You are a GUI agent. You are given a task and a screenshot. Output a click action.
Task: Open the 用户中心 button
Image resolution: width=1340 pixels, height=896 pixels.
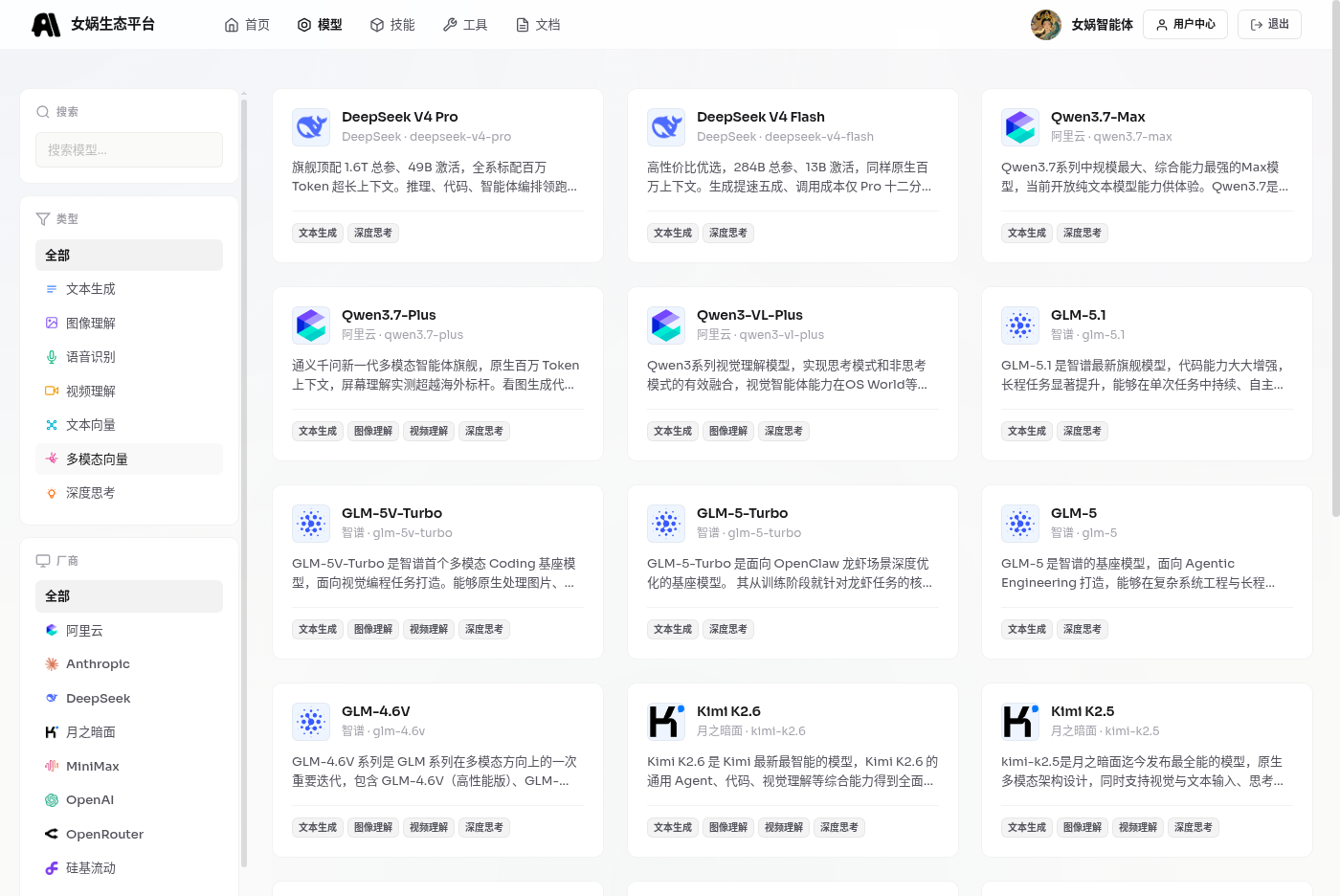click(1185, 25)
